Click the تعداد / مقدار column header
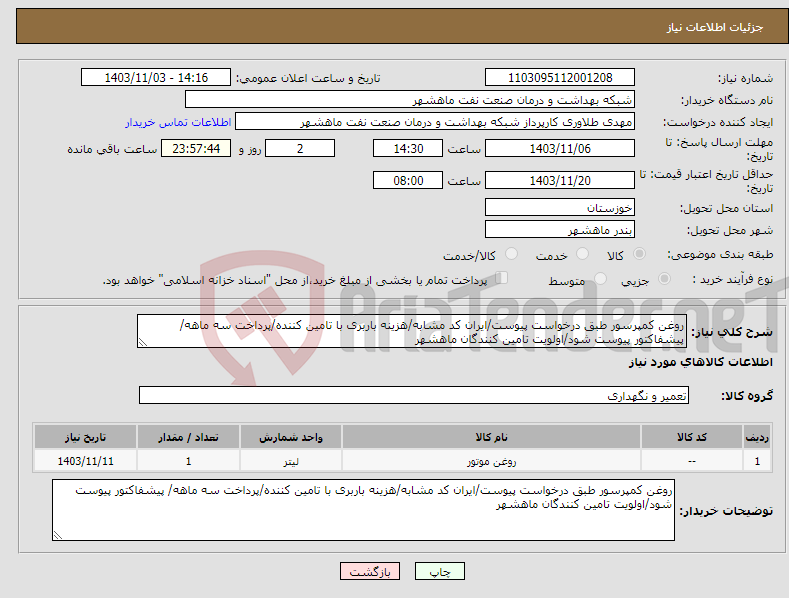Image resolution: width=789 pixels, height=598 pixels. [x=188, y=437]
